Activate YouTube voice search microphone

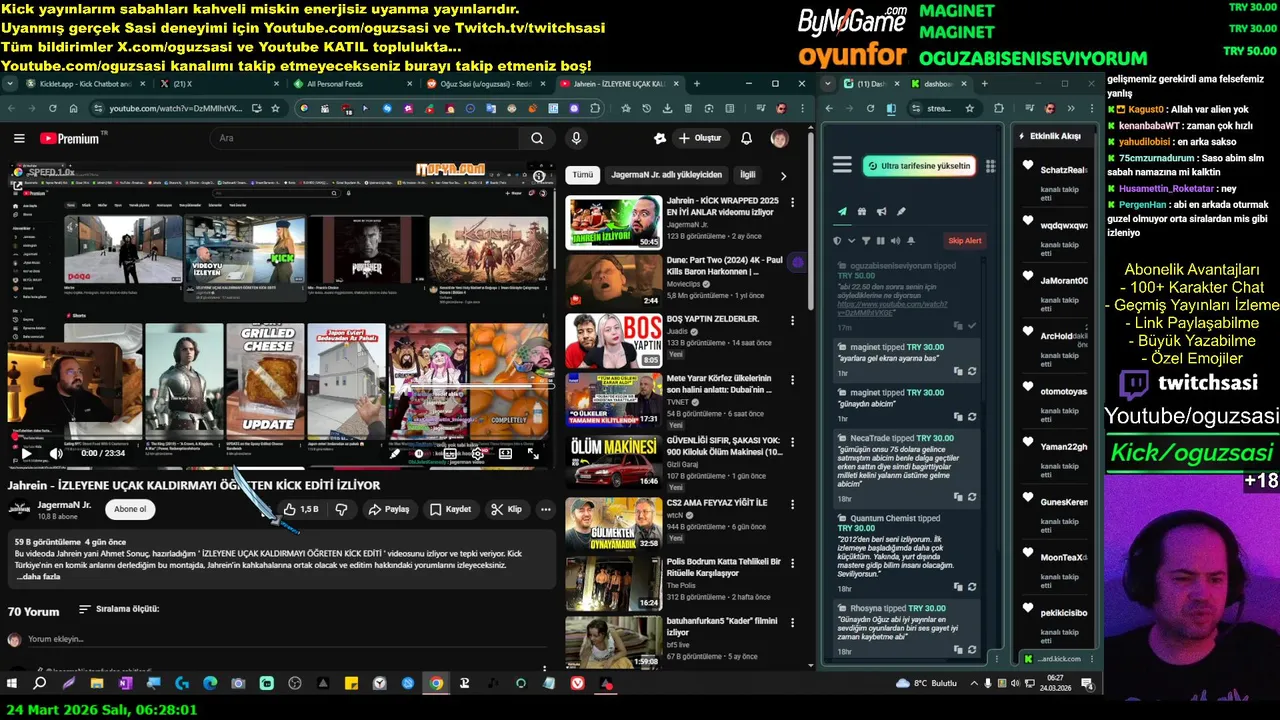[576, 138]
